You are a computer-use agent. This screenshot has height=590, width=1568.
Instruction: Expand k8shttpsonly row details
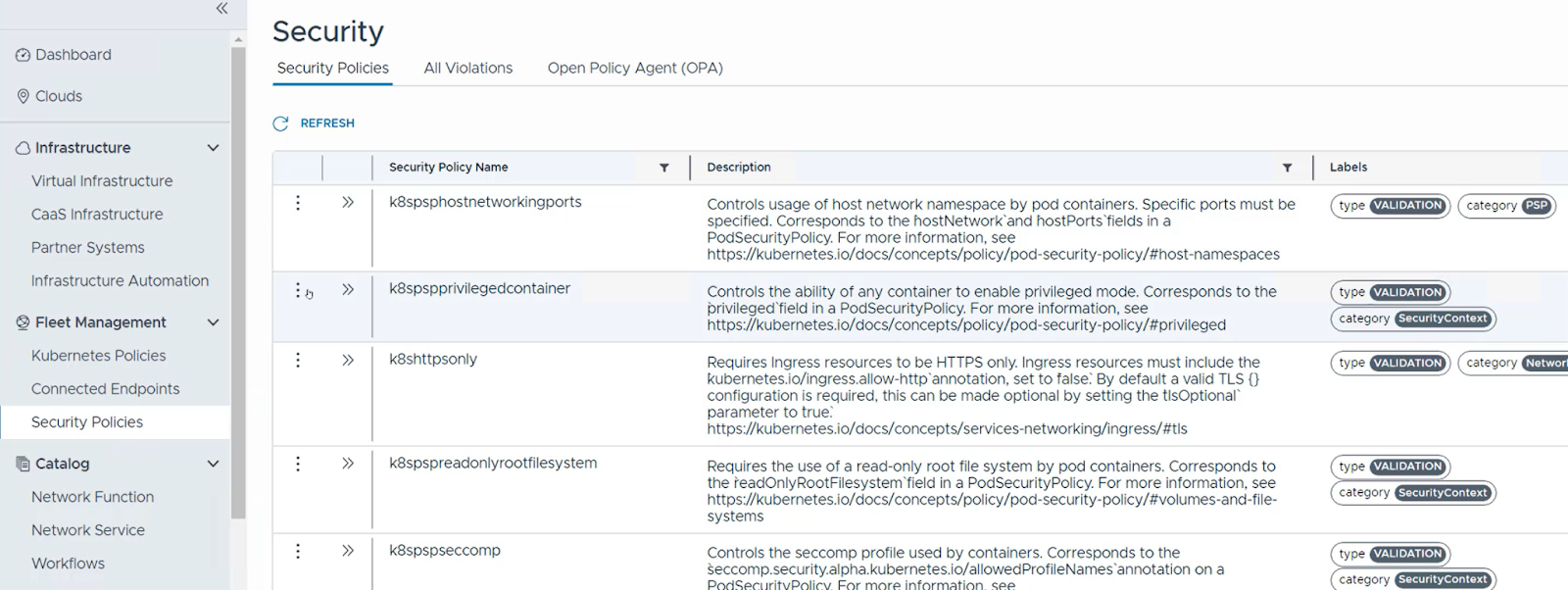tap(347, 361)
